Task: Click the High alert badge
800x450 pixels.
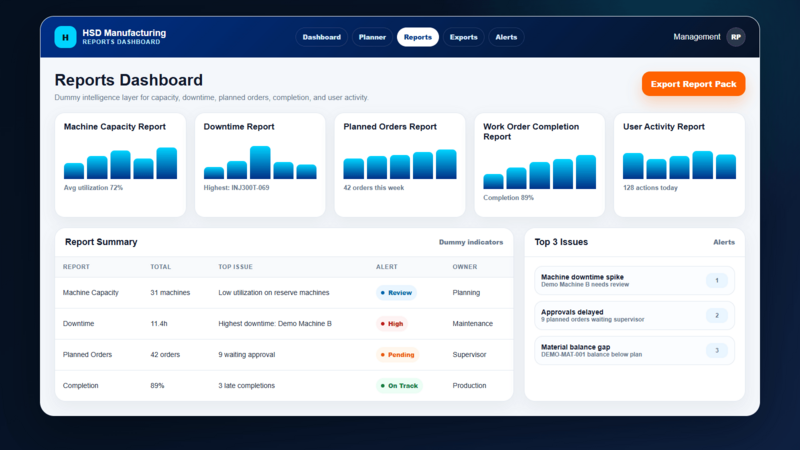Action: tap(392, 324)
